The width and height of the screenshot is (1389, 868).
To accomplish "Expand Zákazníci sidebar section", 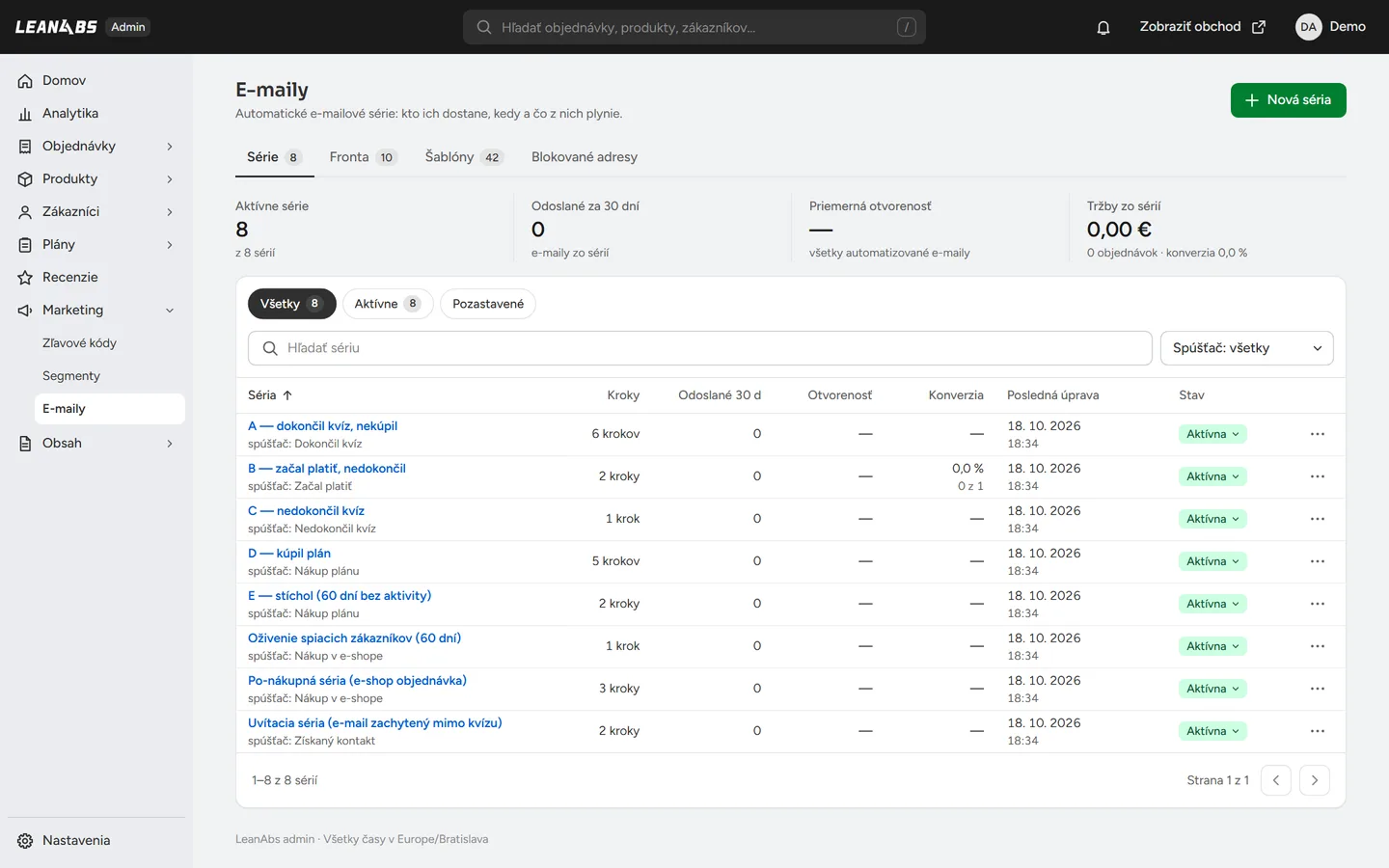I will click(x=170, y=212).
